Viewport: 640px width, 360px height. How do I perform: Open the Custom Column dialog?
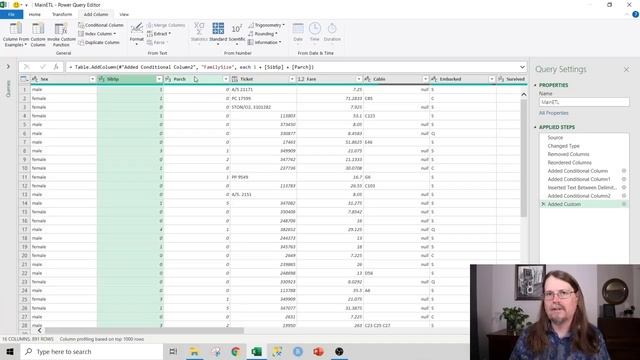click(x=38, y=34)
